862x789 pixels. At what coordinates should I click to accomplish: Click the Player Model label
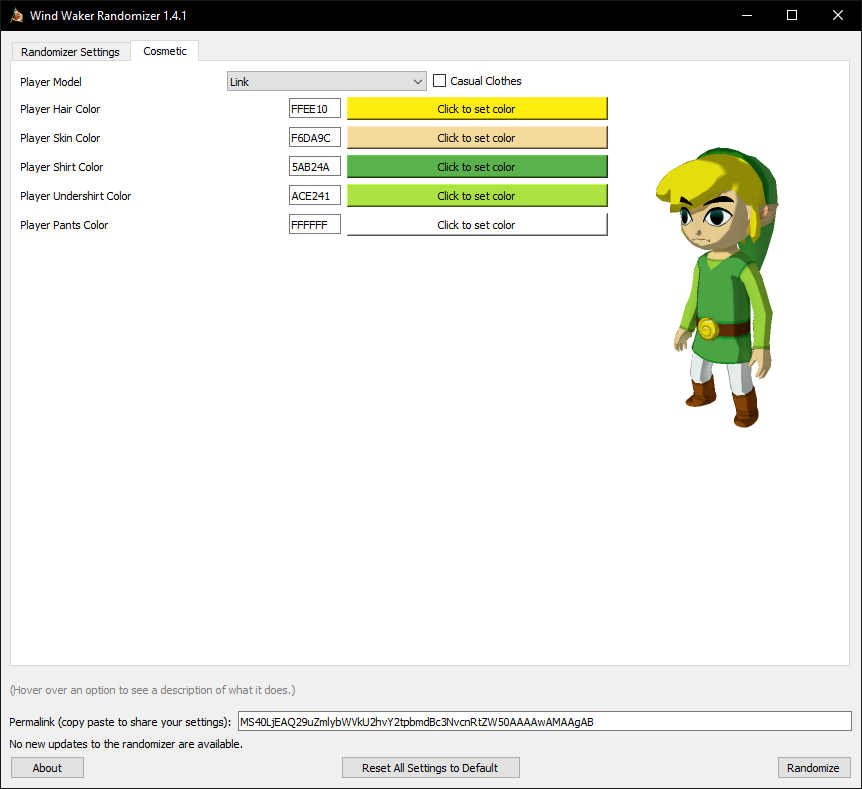(x=51, y=82)
